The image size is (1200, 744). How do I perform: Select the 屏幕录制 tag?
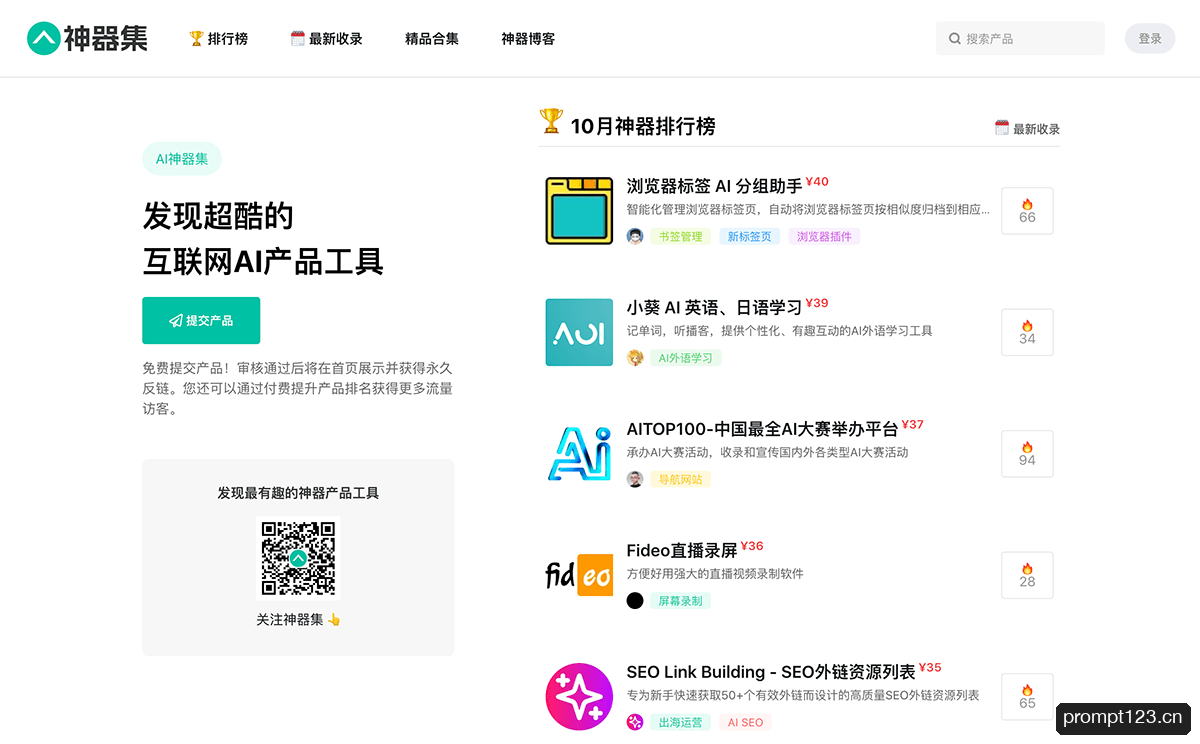click(680, 601)
